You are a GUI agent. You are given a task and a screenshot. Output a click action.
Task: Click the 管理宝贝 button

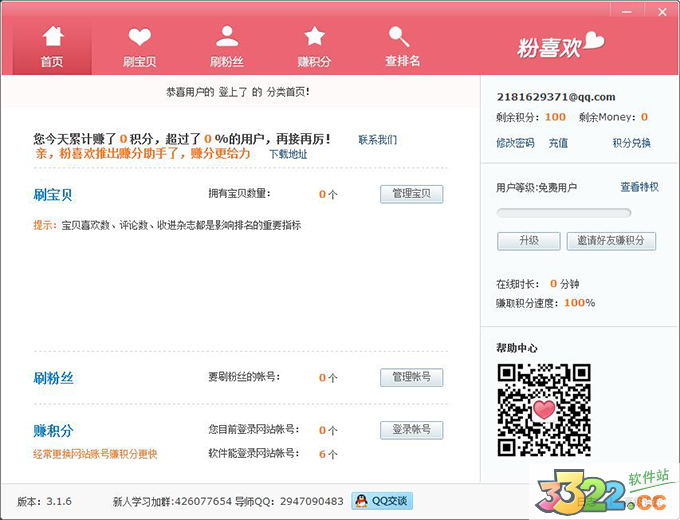tap(412, 194)
